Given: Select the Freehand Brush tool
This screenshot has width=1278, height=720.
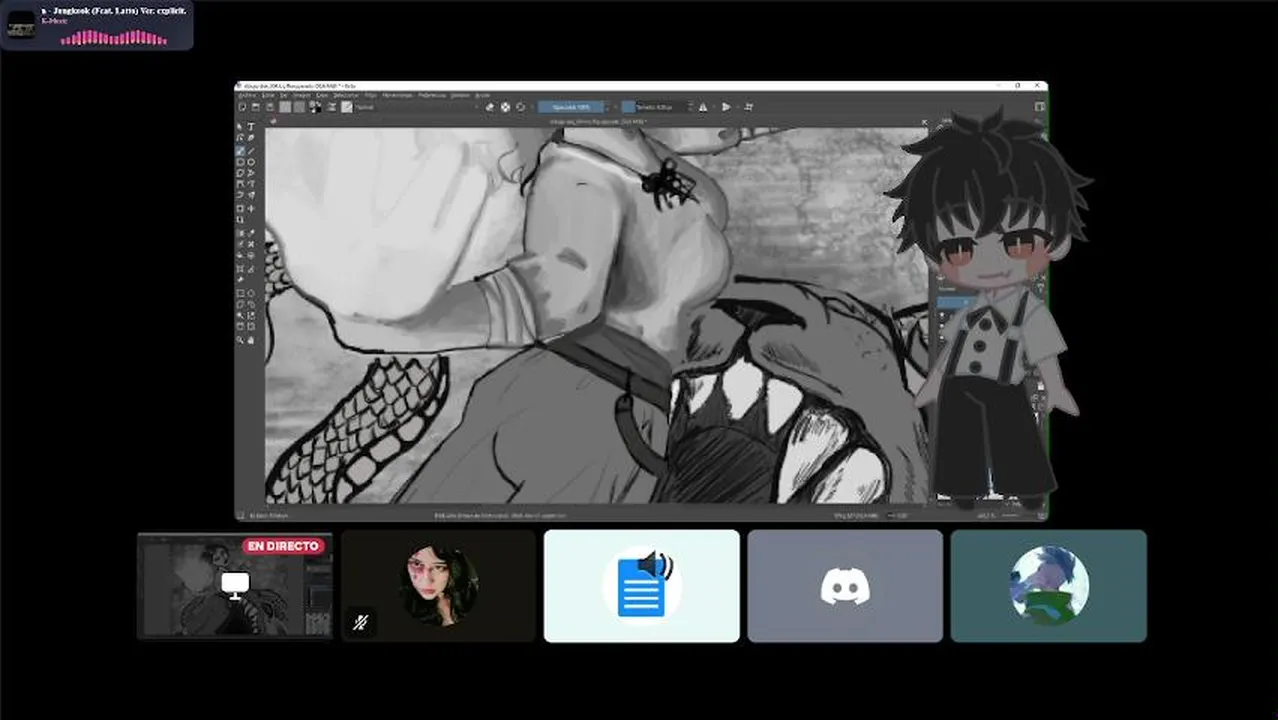Looking at the screenshot, I should 240,150.
